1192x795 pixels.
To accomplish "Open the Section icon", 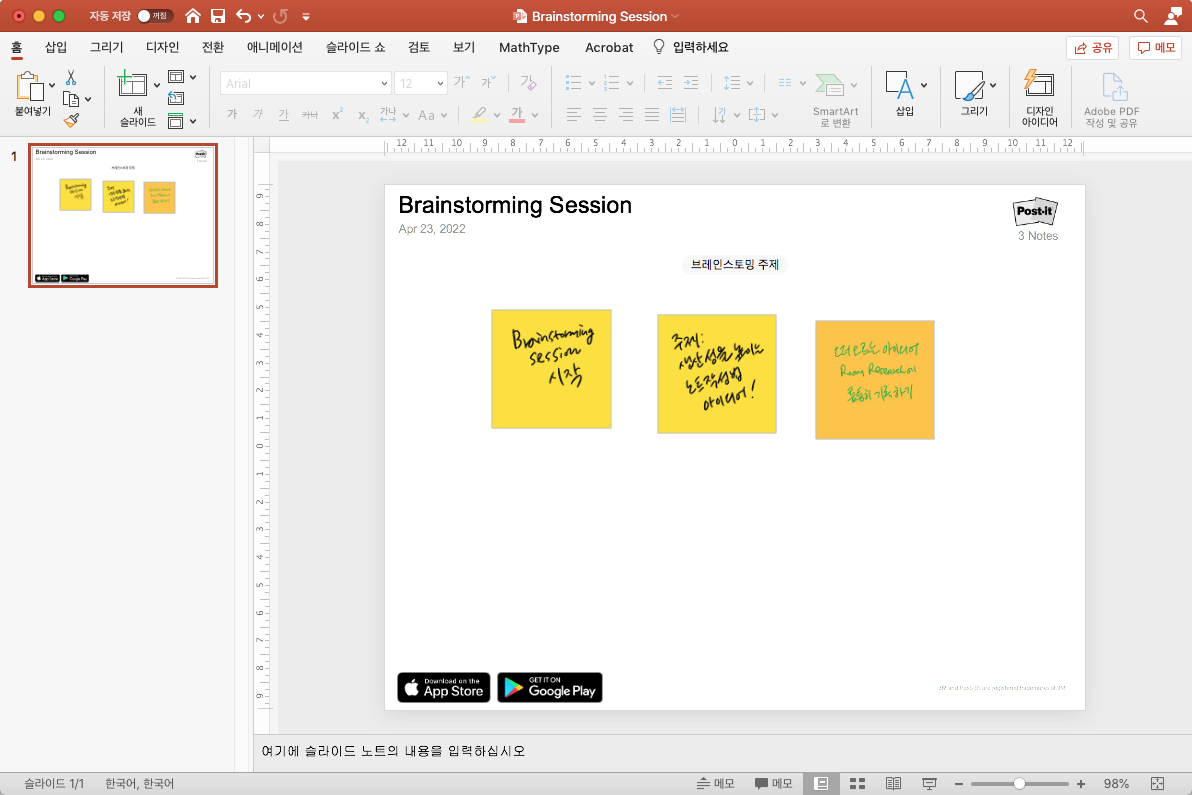I will tap(176, 120).
